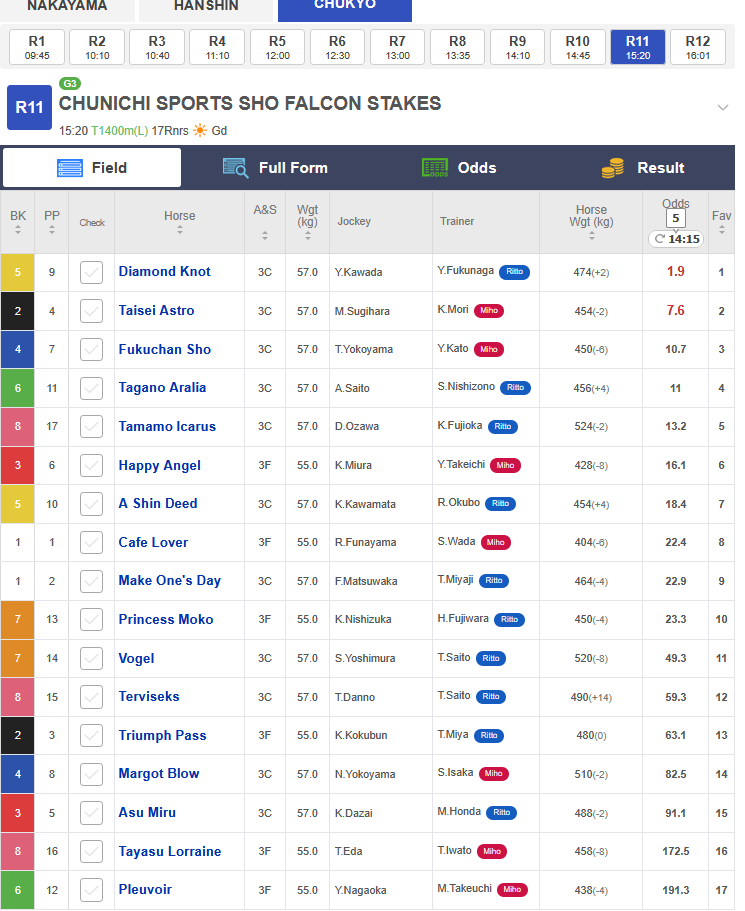Click the Result gold coins icon

613,168
